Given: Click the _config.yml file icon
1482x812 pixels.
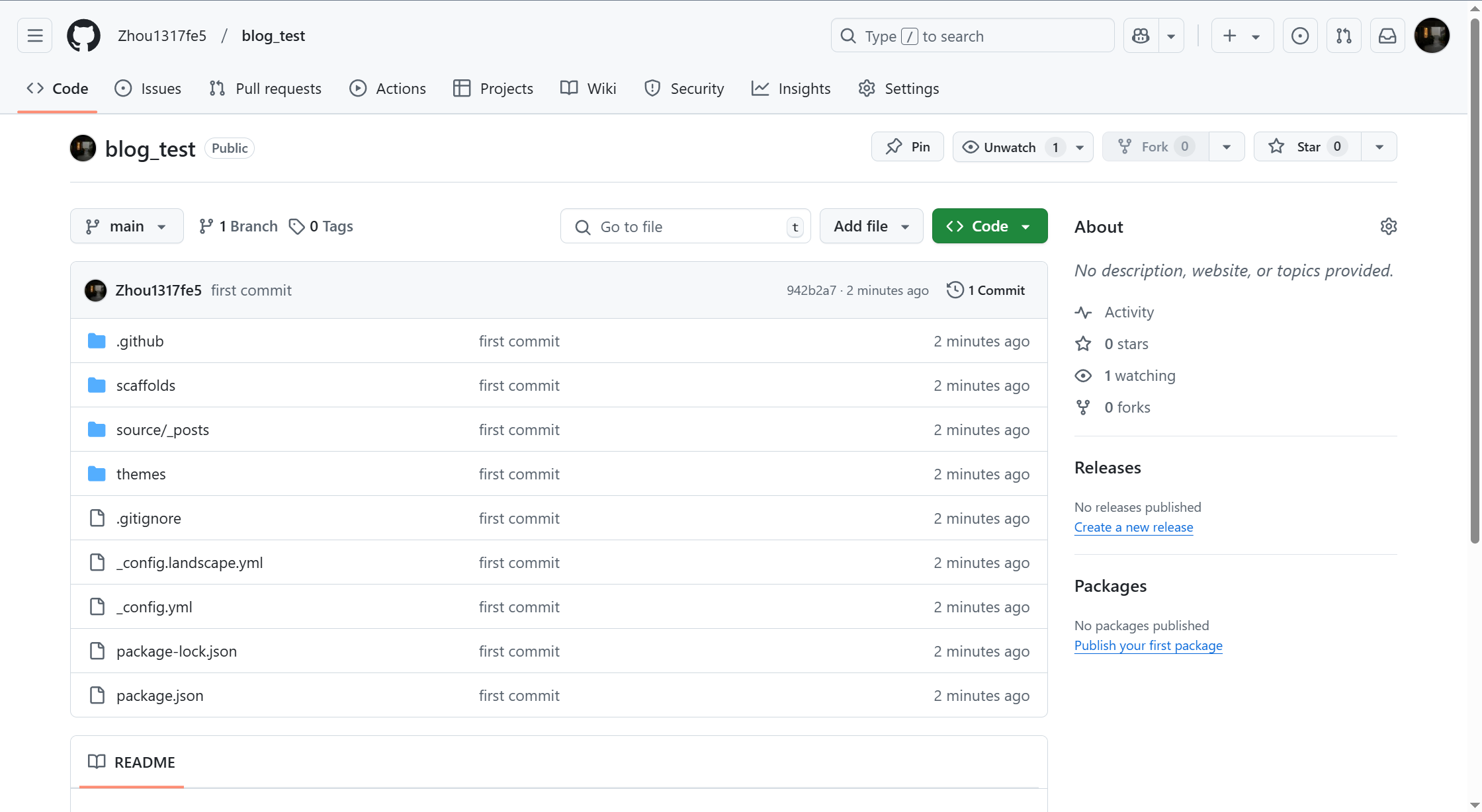Looking at the screenshot, I should pos(97,607).
